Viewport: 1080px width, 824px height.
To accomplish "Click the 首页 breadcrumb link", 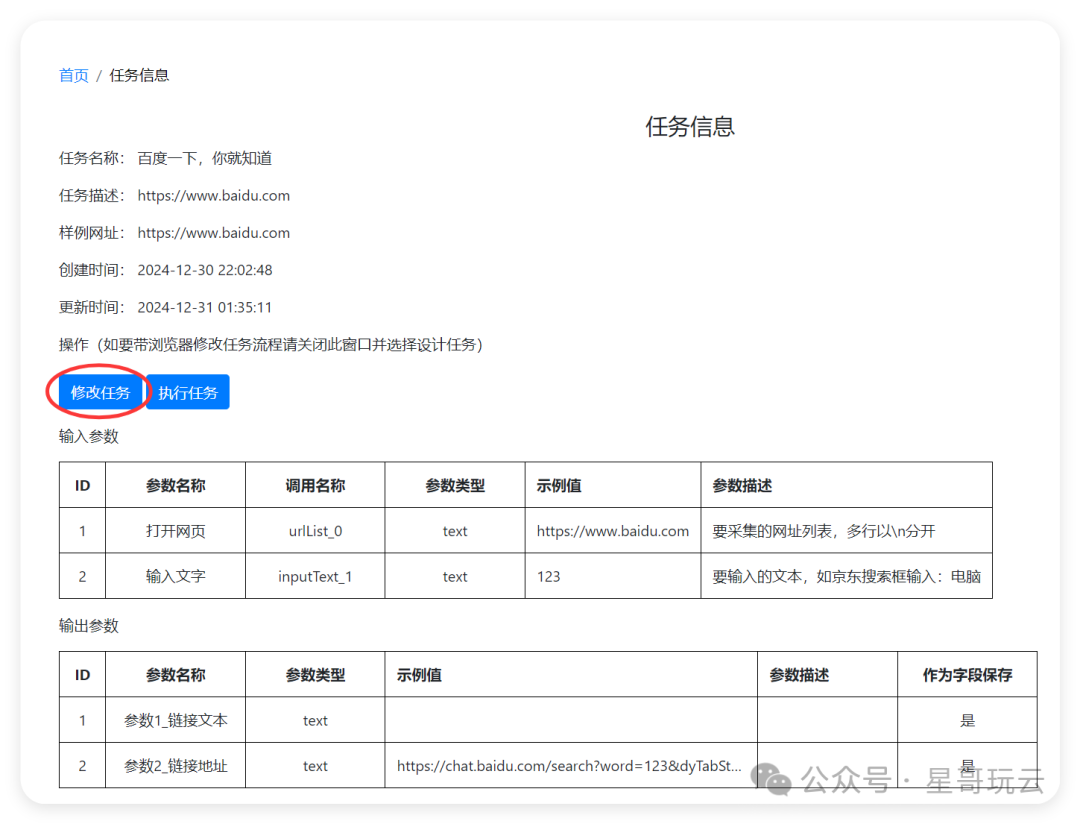I will (x=74, y=76).
